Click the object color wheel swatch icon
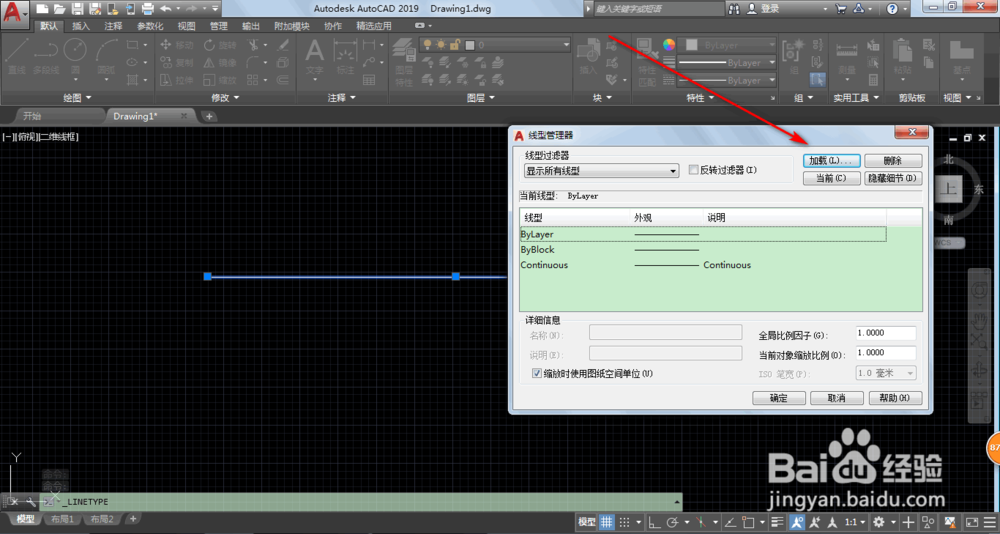 coord(668,45)
